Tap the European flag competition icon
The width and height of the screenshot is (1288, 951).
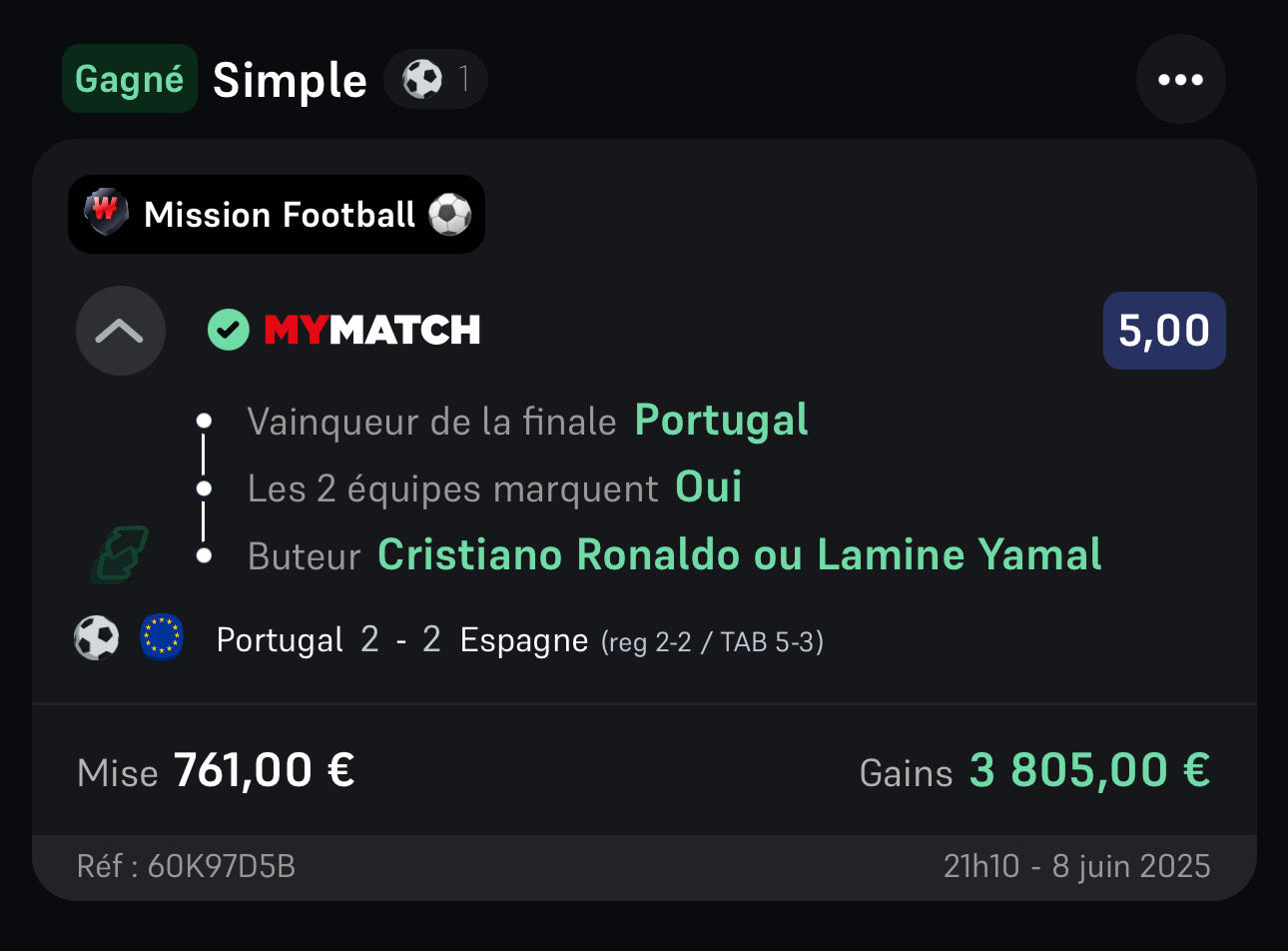[162, 637]
